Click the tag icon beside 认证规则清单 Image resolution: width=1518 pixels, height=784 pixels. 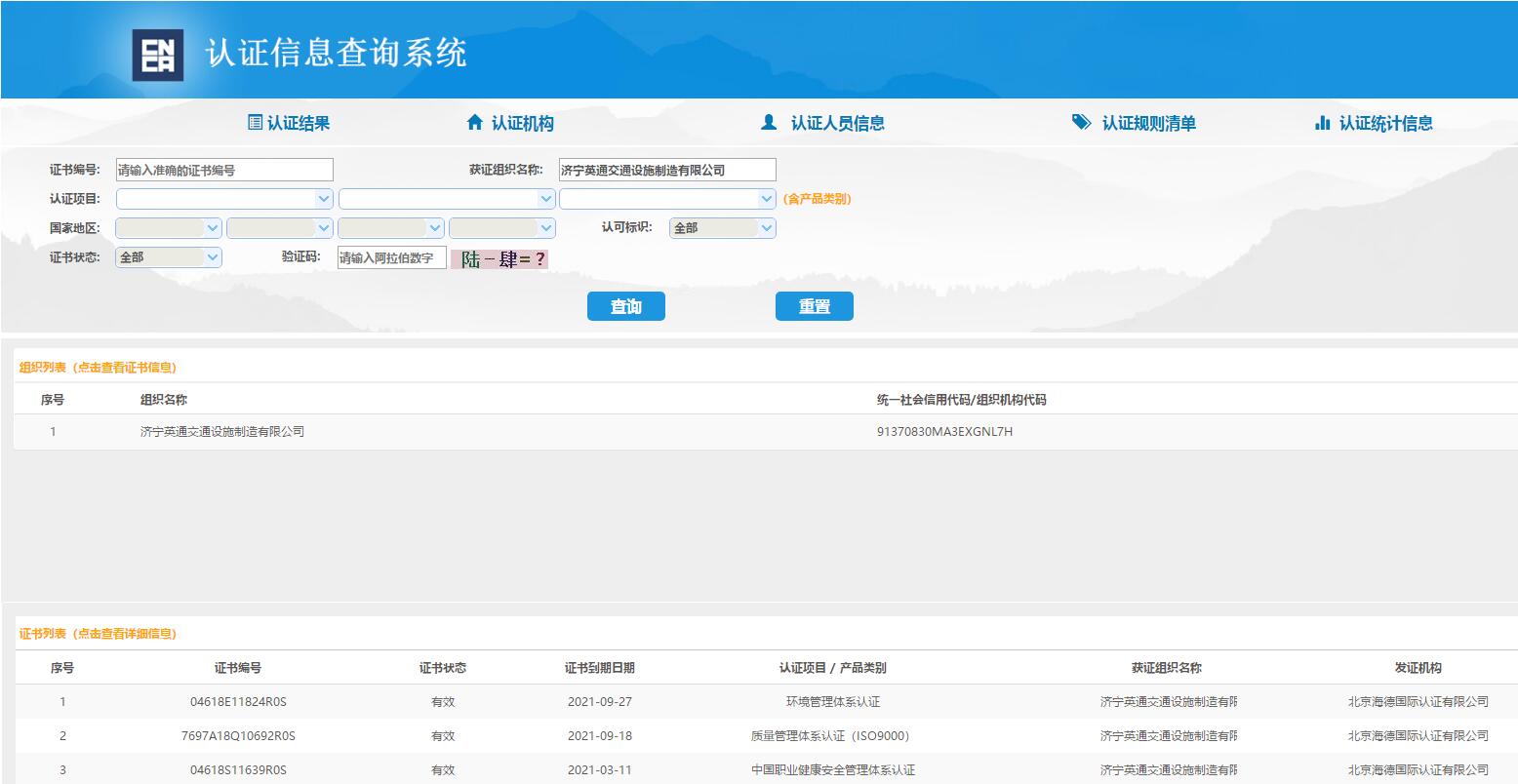[1081, 123]
